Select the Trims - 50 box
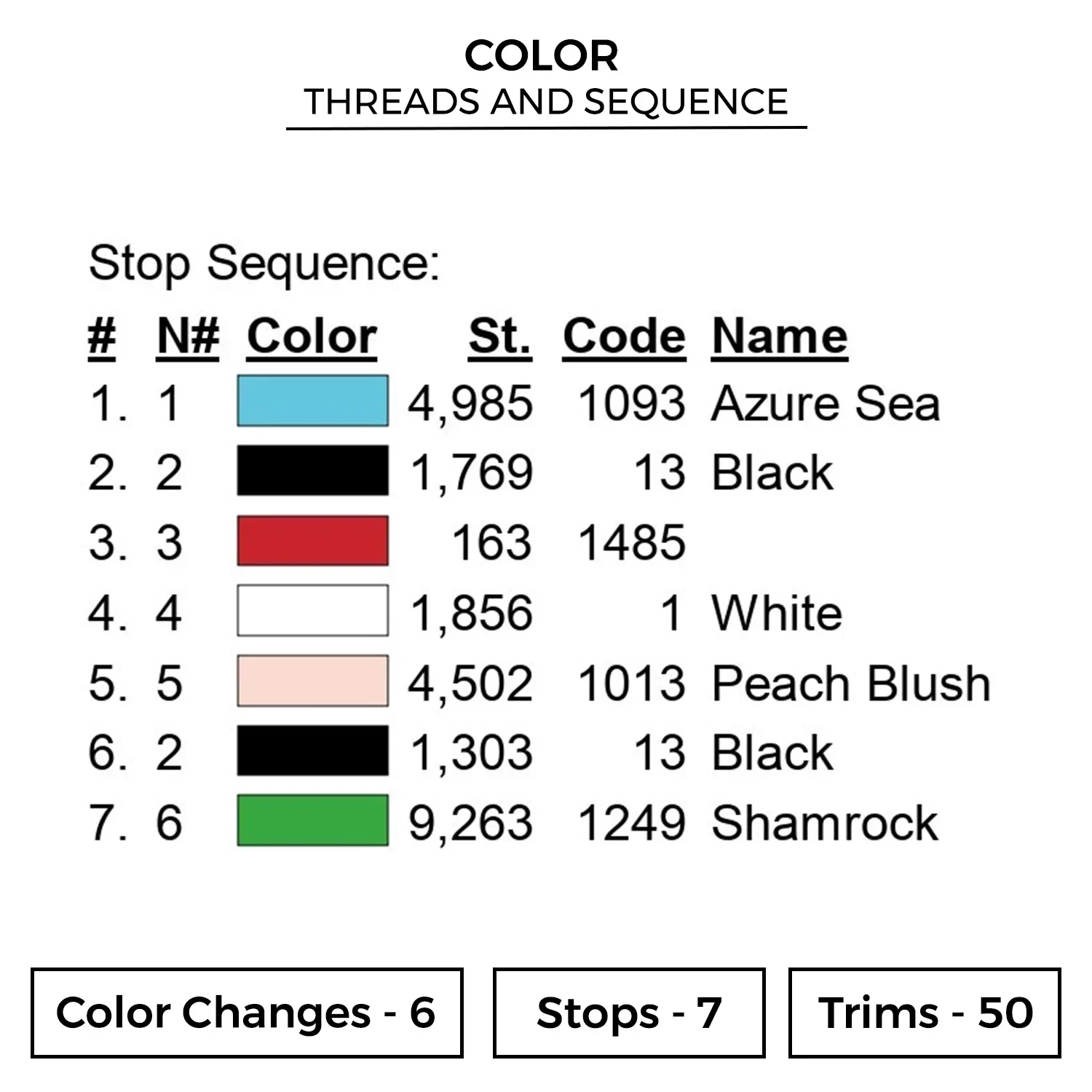The height and width of the screenshot is (1092, 1092). [x=925, y=1013]
